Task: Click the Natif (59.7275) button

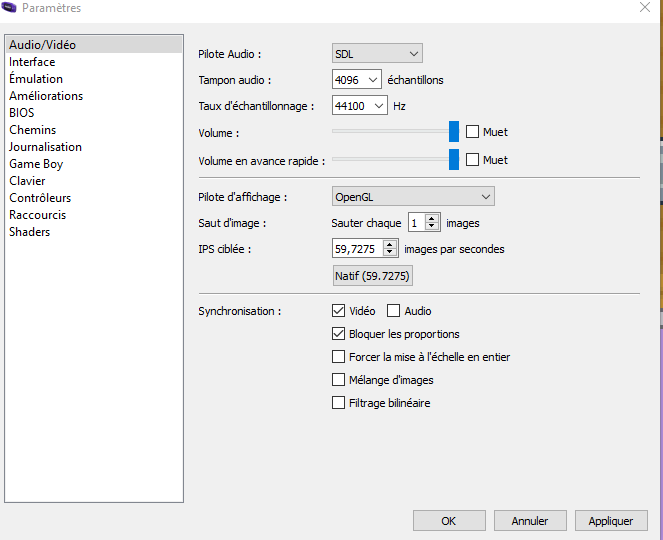Action: pos(373,276)
